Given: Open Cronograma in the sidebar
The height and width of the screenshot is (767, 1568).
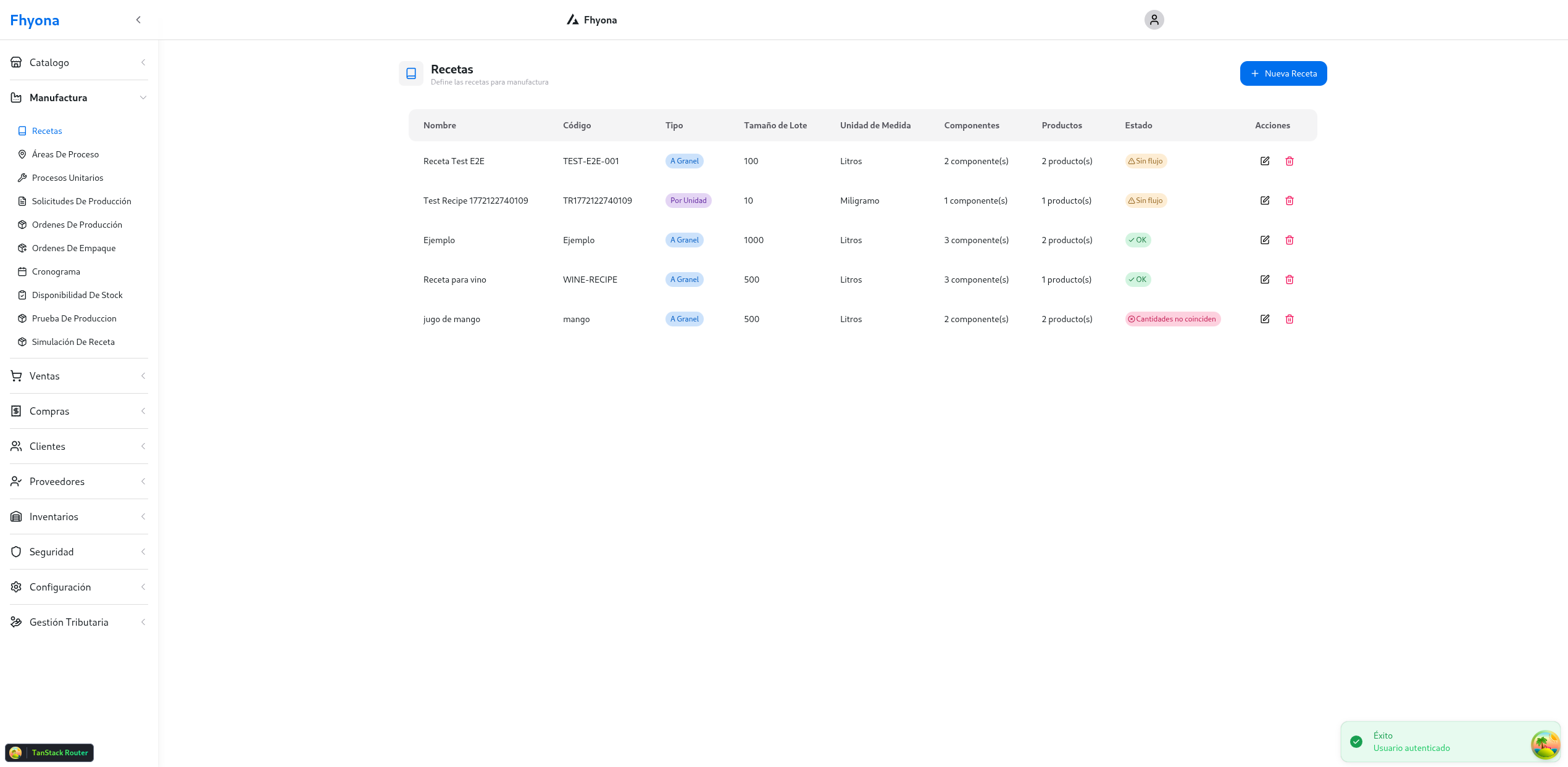Looking at the screenshot, I should [x=56, y=272].
